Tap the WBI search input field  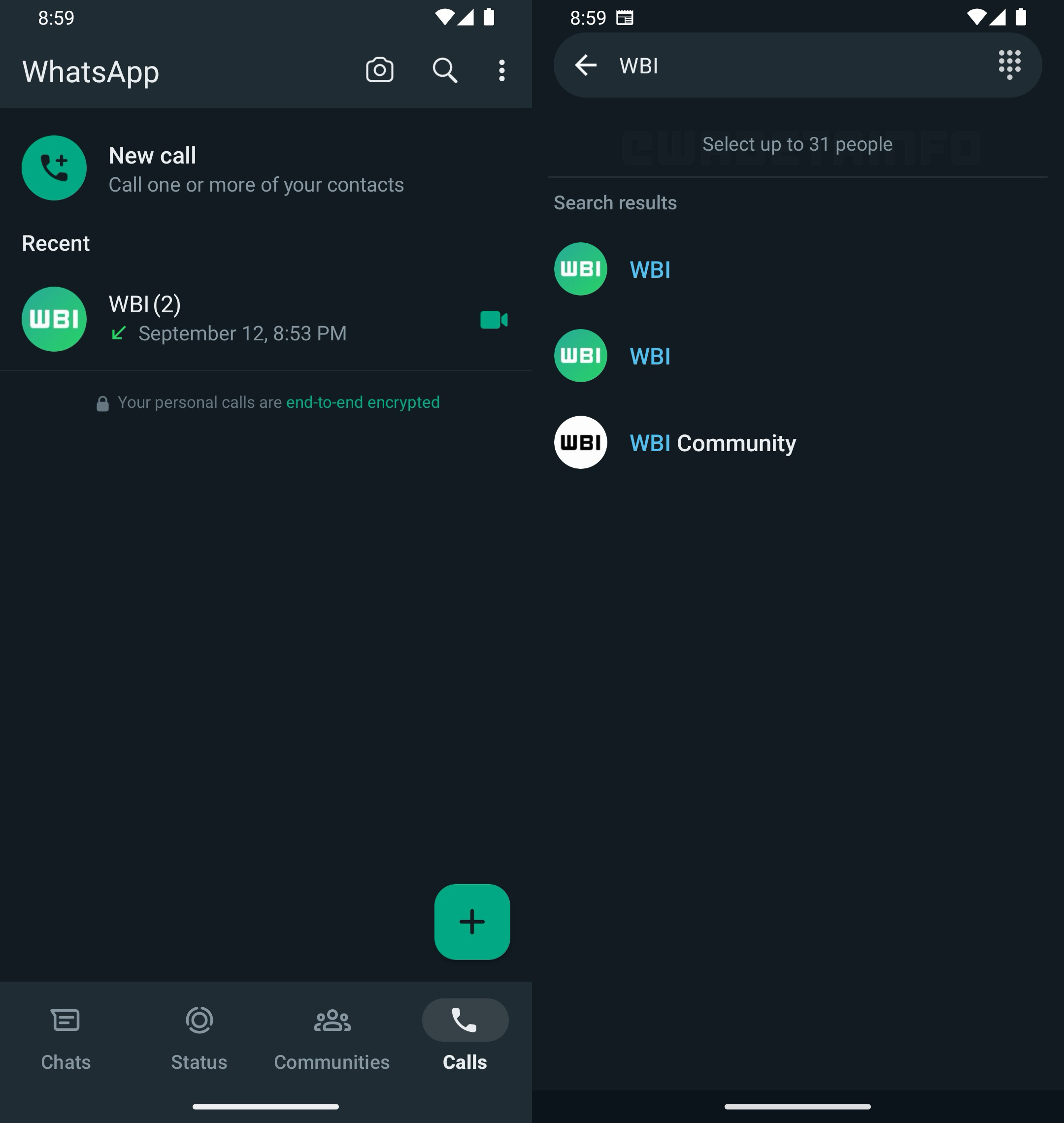[797, 65]
